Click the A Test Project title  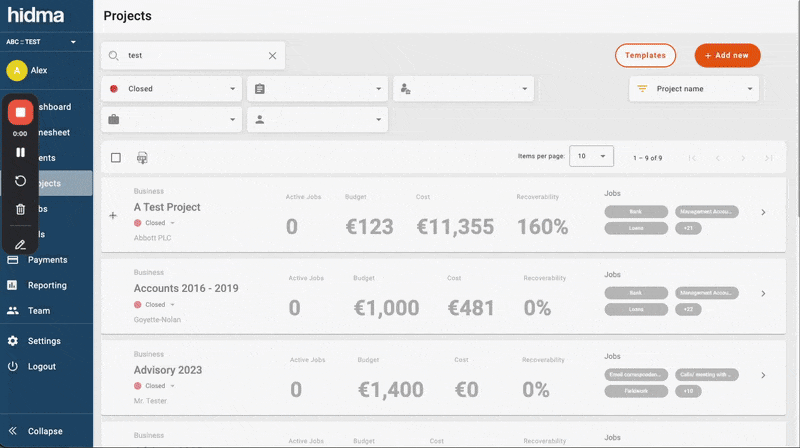167,207
